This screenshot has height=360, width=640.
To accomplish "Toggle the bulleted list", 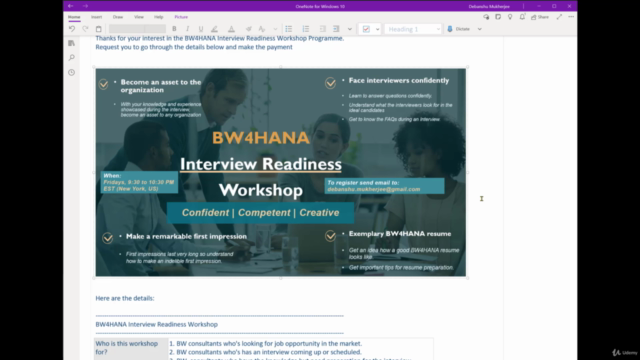I will pos(289,29).
